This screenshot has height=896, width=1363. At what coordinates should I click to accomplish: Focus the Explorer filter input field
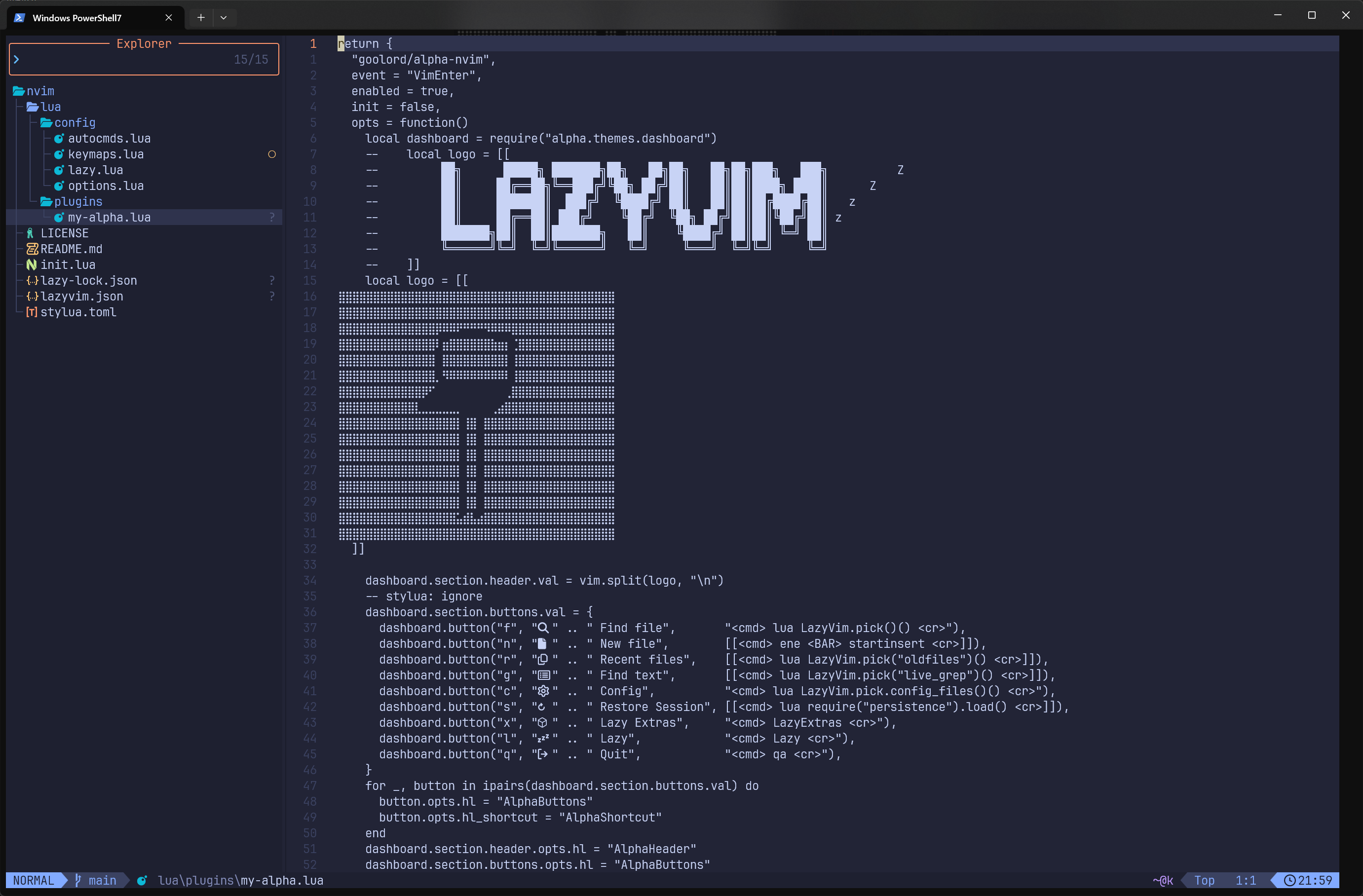pos(144,60)
